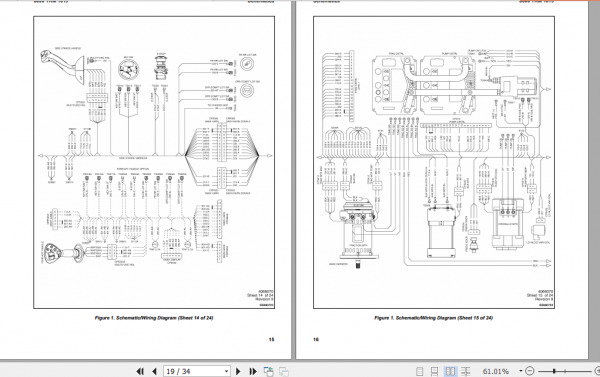The height and width of the screenshot is (377, 600).
Task: Click the Sheet 15 of 24 figure caption
Action: [x=434, y=318]
